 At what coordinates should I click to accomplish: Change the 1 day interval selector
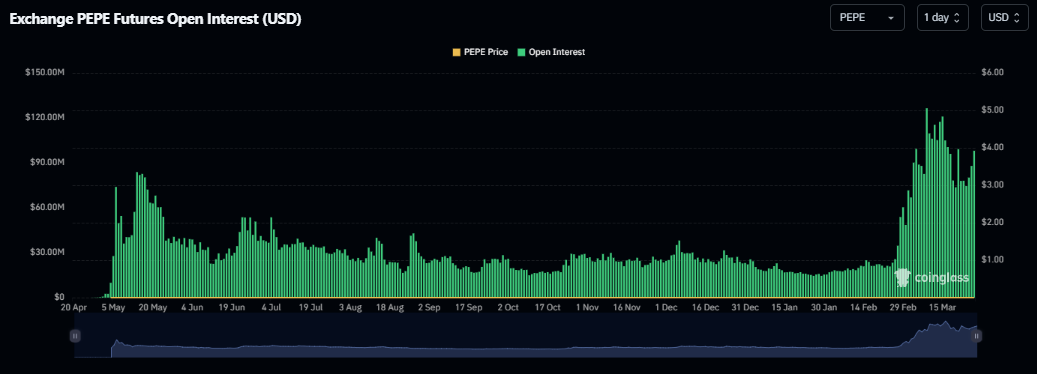point(942,18)
